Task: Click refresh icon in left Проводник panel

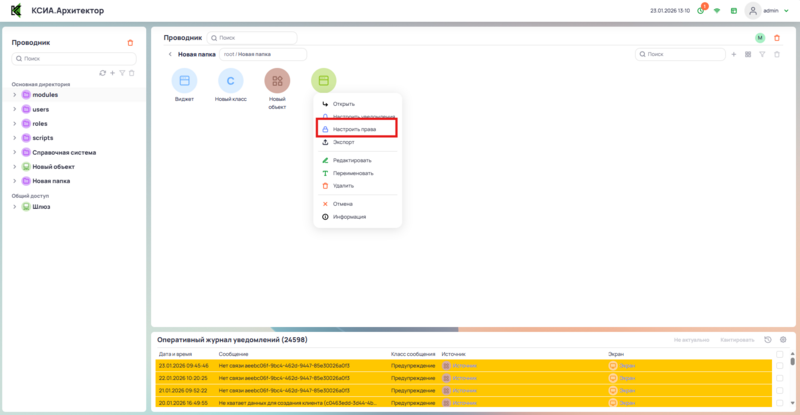Action: (x=102, y=73)
